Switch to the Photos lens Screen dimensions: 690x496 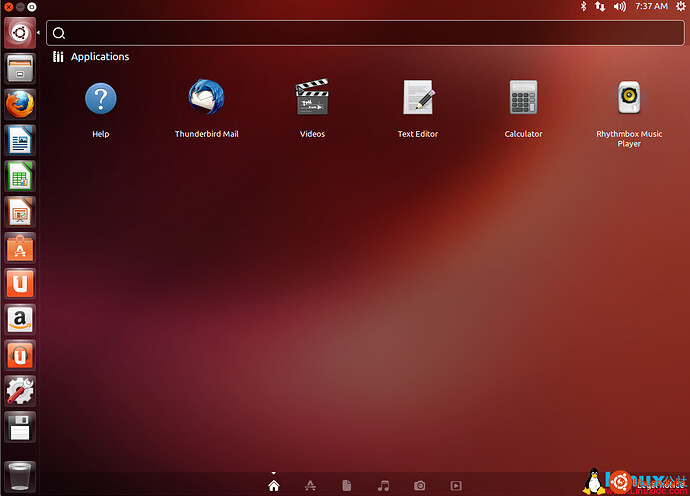(x=420, y=485)
